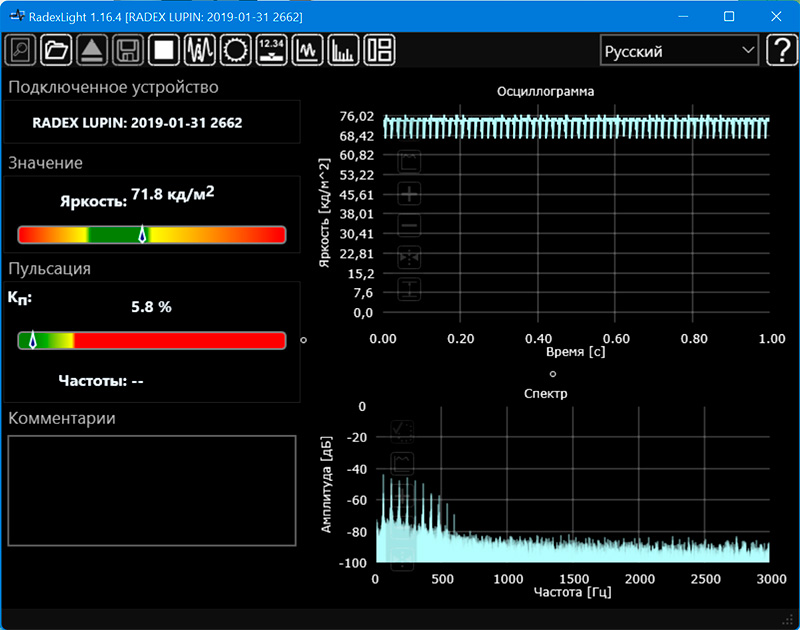Click the 12.34 numeric readout icon

point(272,50)
